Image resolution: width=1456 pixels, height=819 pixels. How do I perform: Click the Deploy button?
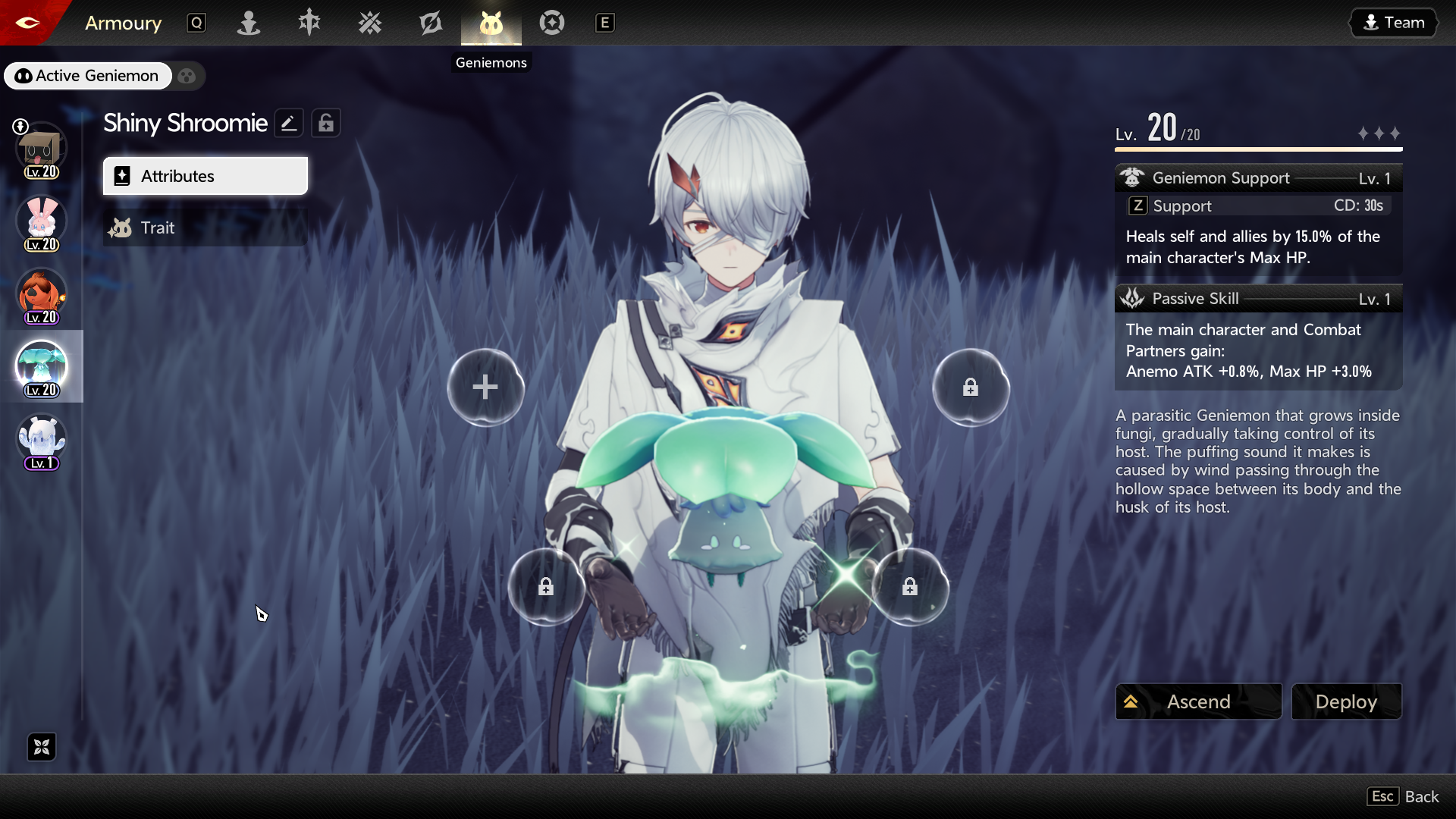pyautogui.click(x=1346, y=701)
